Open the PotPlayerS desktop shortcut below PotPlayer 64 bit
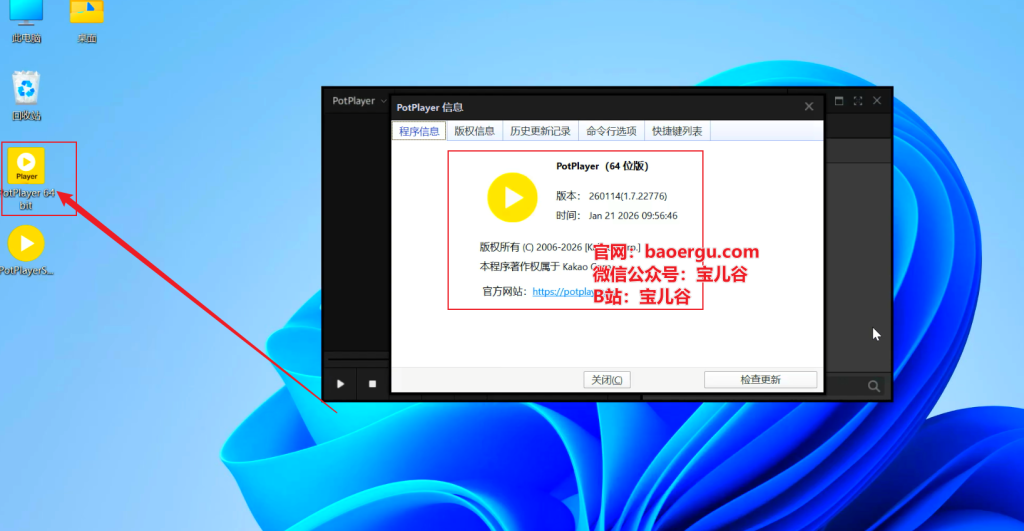Viewport: 1024px width, 531px height. (26, 250)
